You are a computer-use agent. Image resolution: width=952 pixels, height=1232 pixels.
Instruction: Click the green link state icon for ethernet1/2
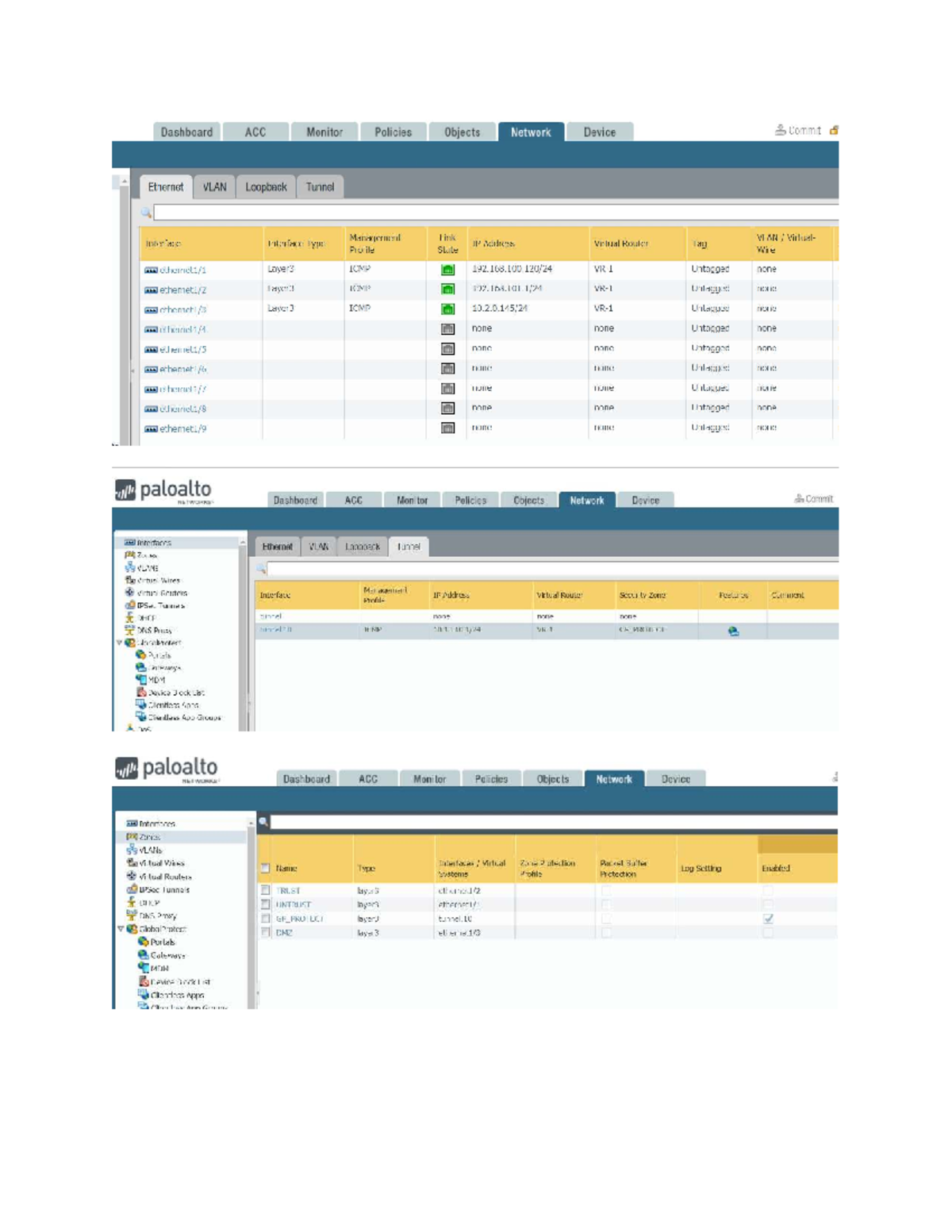coord(447,290)
